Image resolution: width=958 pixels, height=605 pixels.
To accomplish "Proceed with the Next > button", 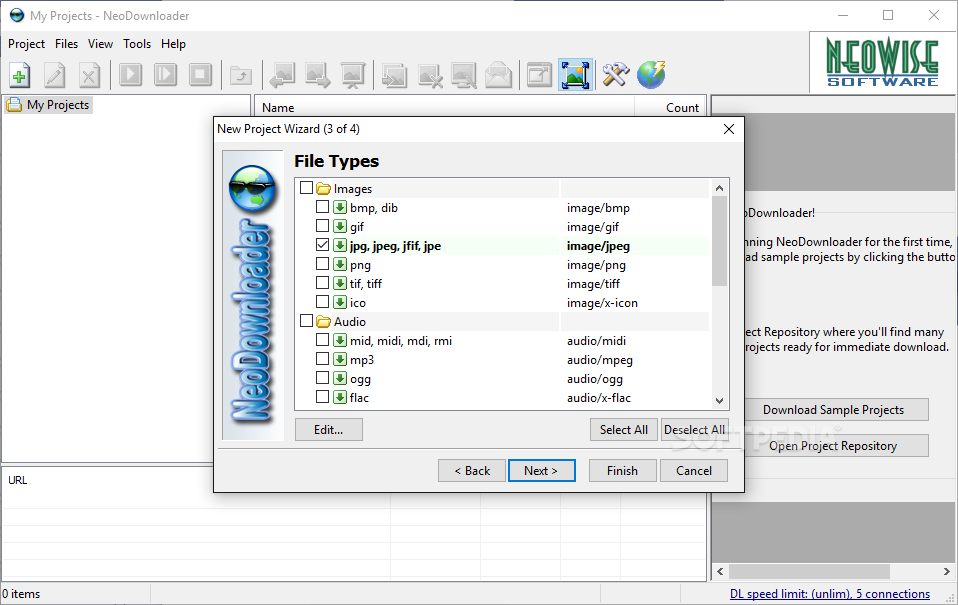I will 541,471.
